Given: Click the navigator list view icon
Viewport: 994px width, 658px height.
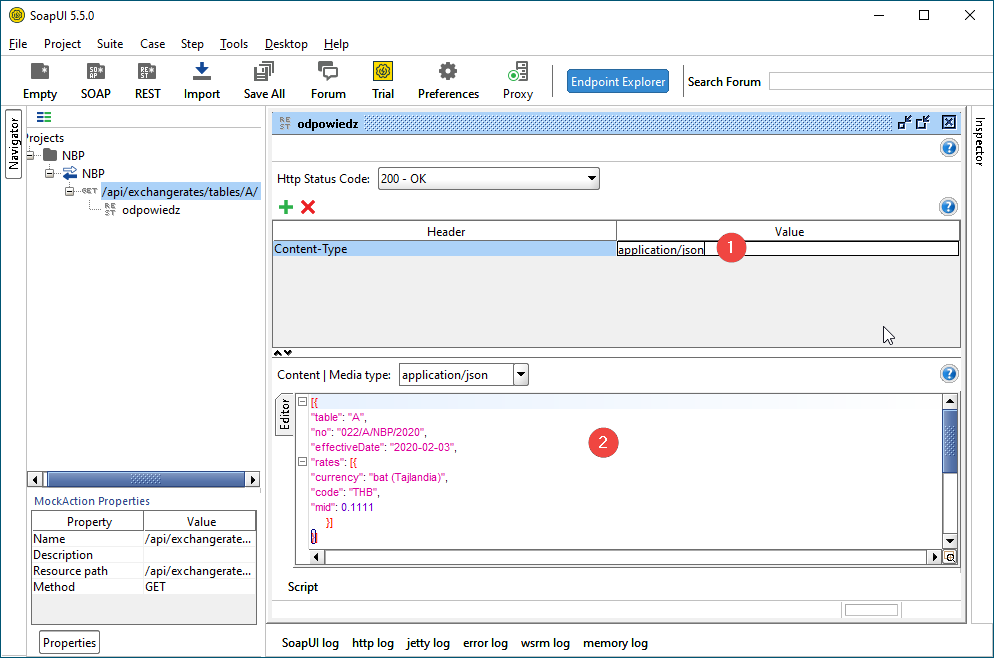Looking at the screenshot, I should (x=44, y=117).
